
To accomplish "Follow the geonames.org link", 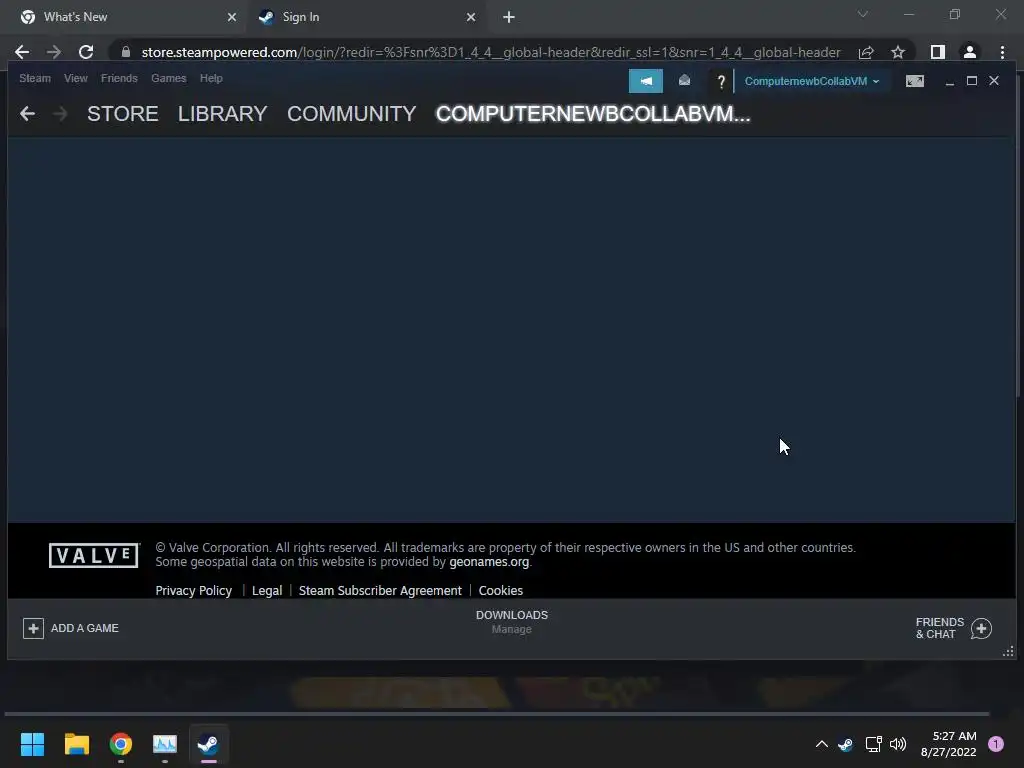I will (489, 562).
